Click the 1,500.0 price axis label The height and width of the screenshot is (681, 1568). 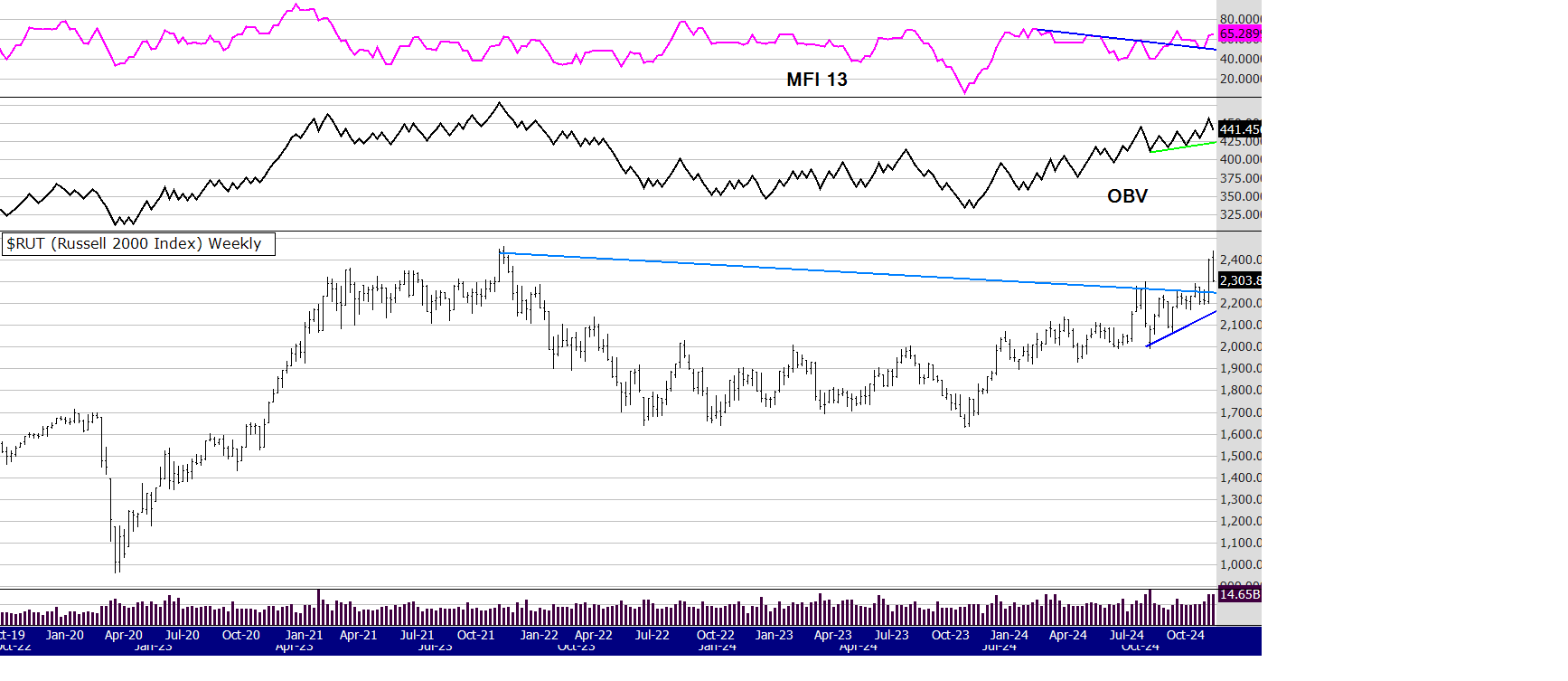tap(1240, 456)
